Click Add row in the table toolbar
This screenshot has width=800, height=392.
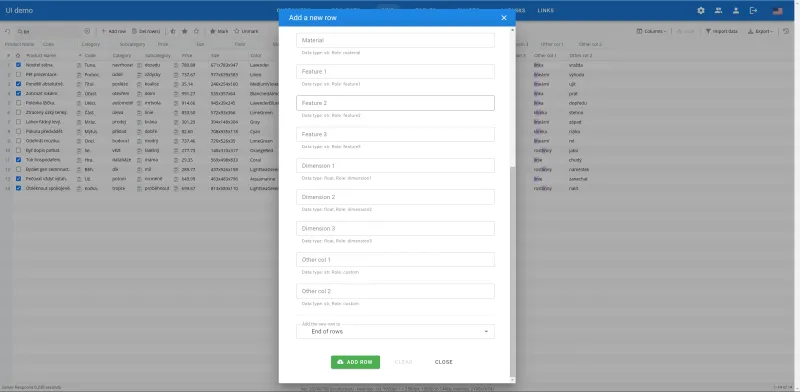pyautogui.click(x=113, y=31)
